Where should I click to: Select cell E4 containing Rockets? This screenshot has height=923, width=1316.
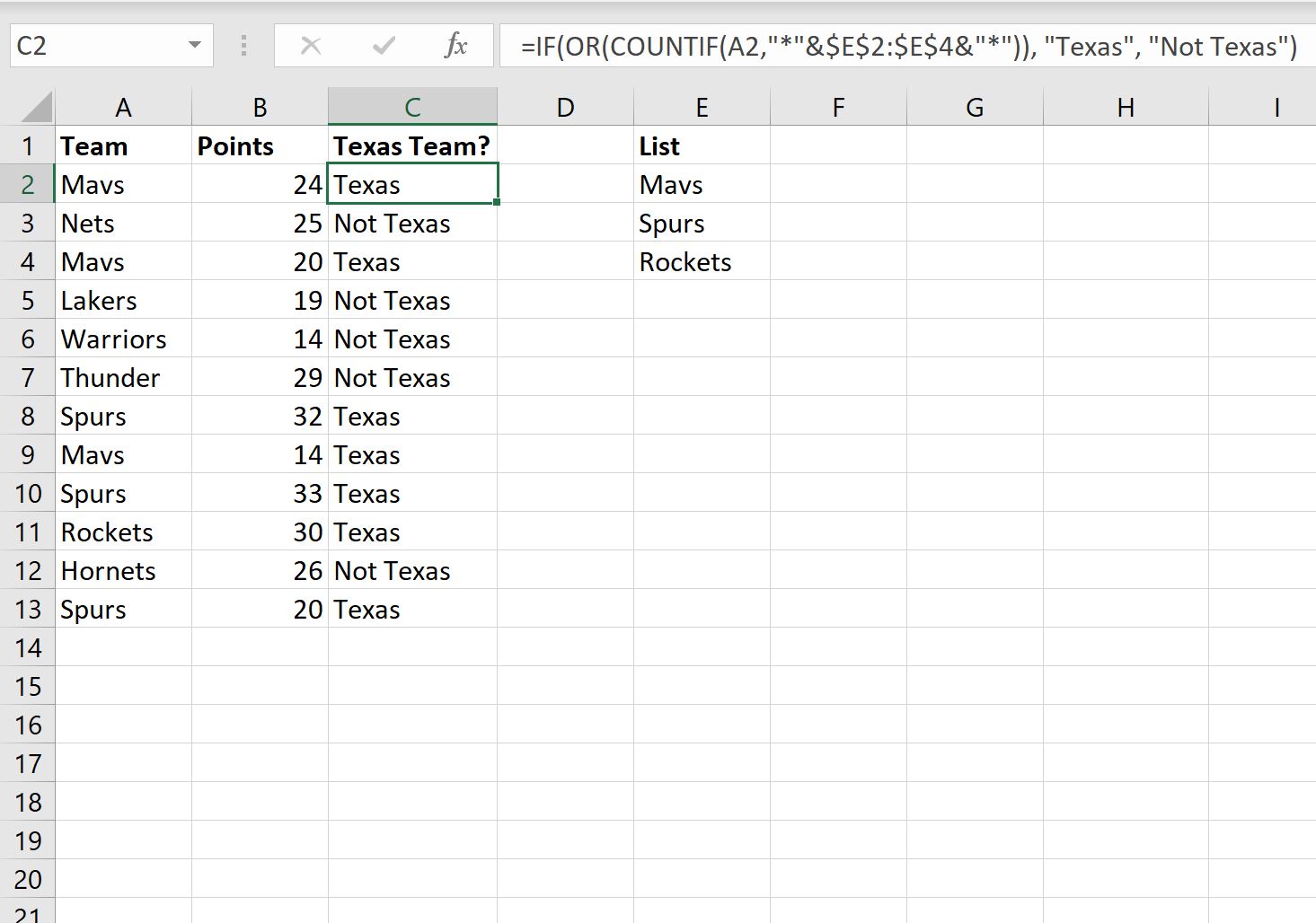tap(702, 262)
